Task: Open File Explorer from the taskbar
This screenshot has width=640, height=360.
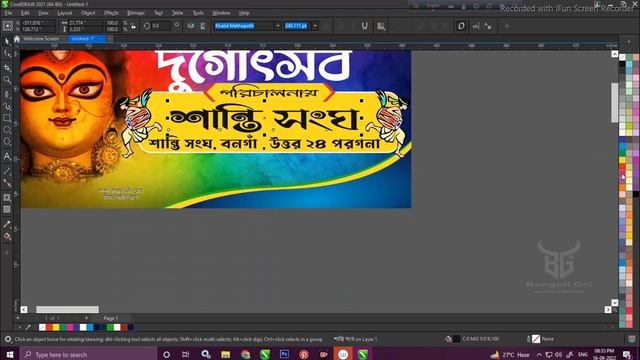Action: pyautogui.click(x=226, y=354)
